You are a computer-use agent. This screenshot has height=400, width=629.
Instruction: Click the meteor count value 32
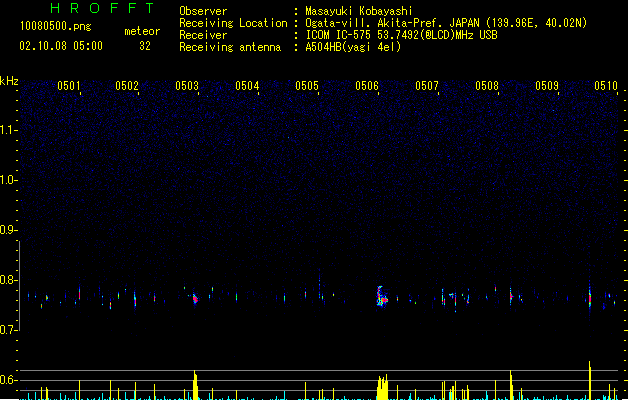coord(145,46)
